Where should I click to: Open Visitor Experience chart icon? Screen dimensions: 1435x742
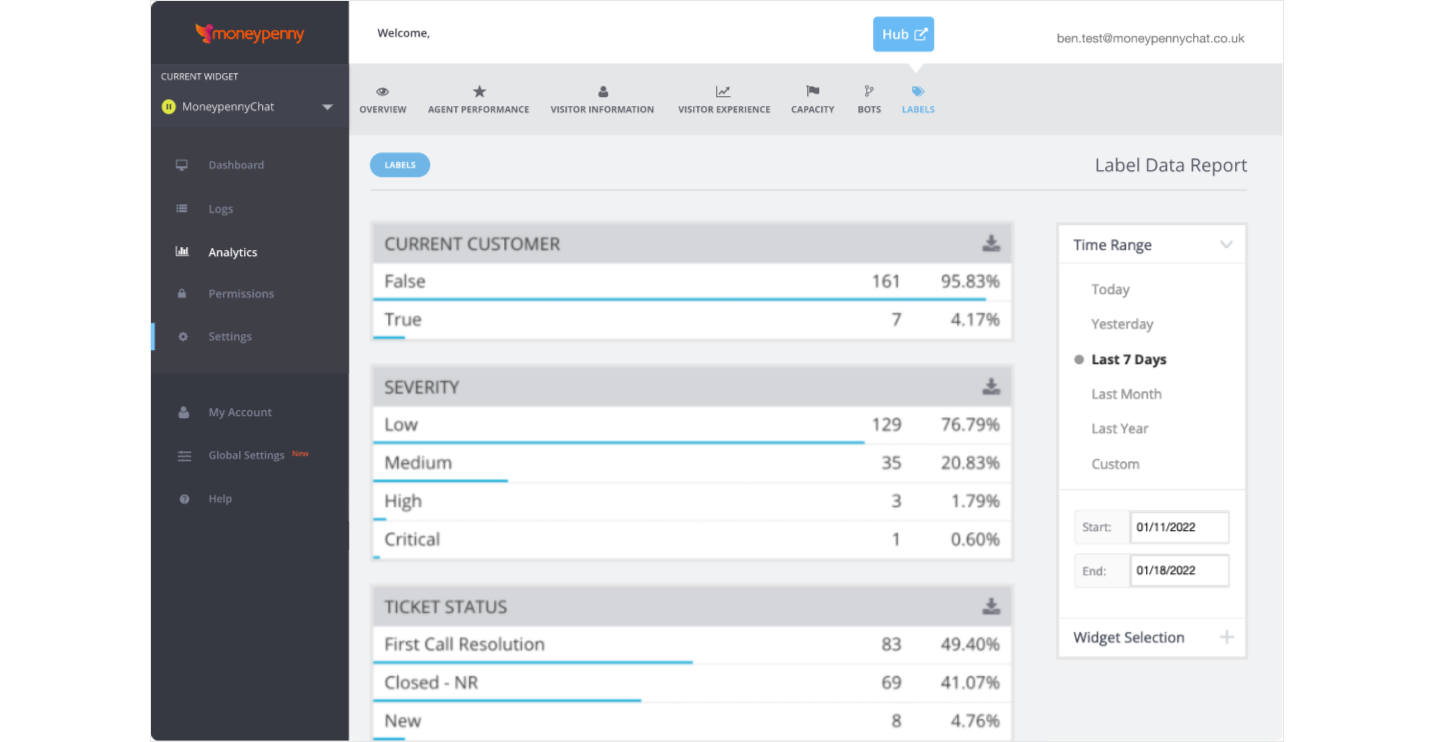pyautogui.click(x=723, y=92)
